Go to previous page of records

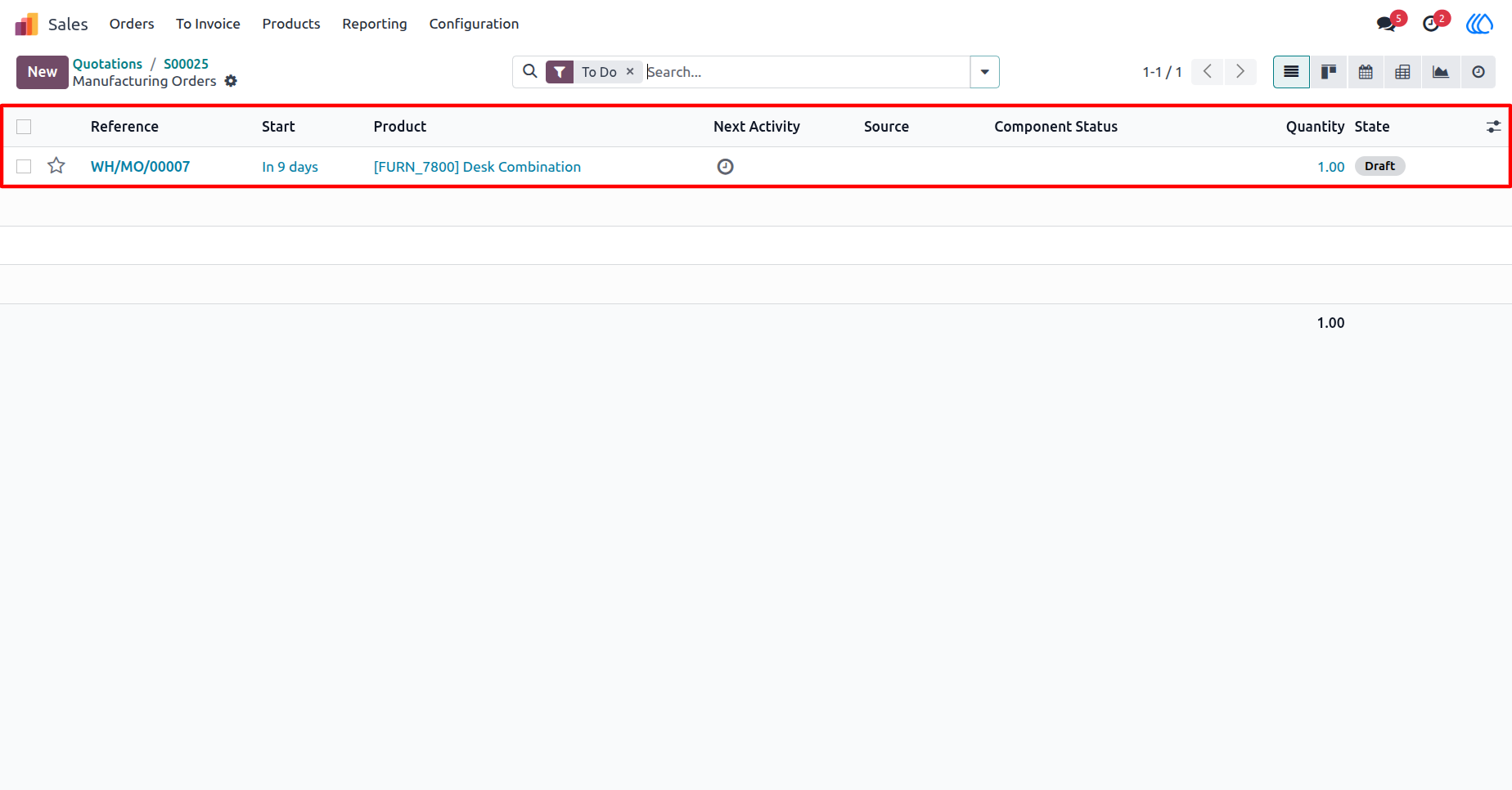coord(1208,72)
